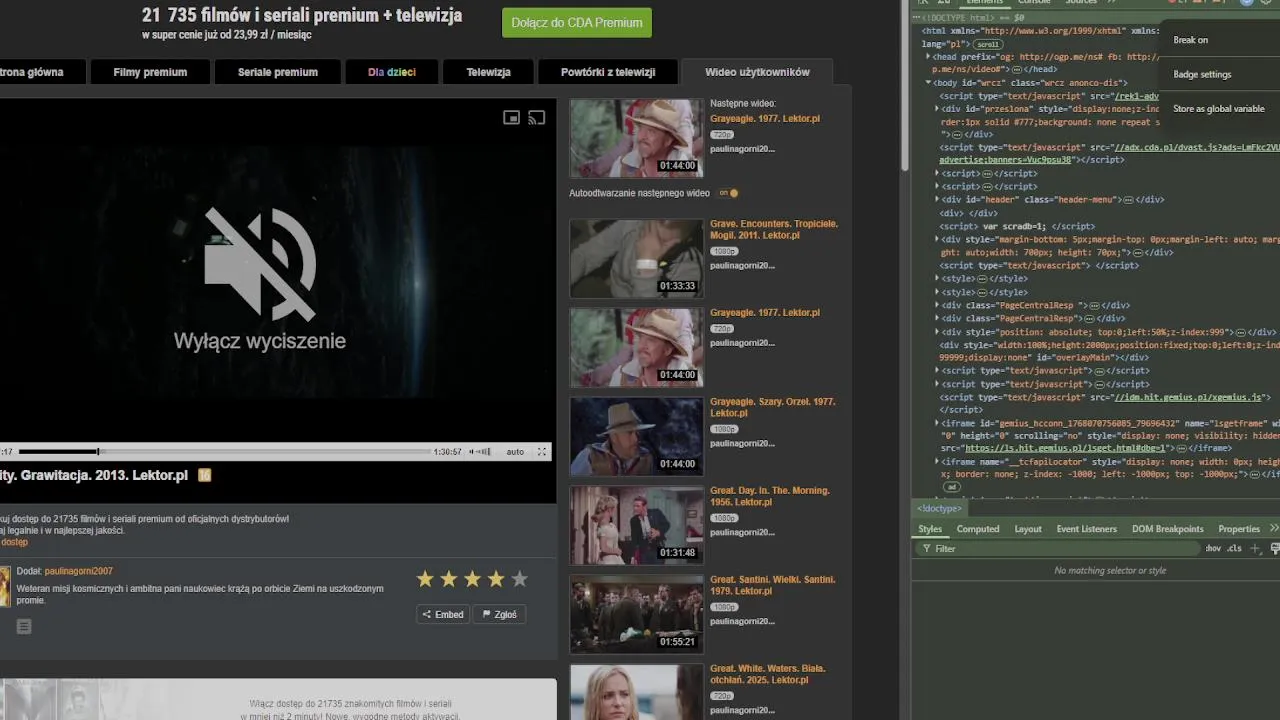Viewport: 1280px width, 720px height.
Task: Expand the div id="header" node
Action: point(937,199)
